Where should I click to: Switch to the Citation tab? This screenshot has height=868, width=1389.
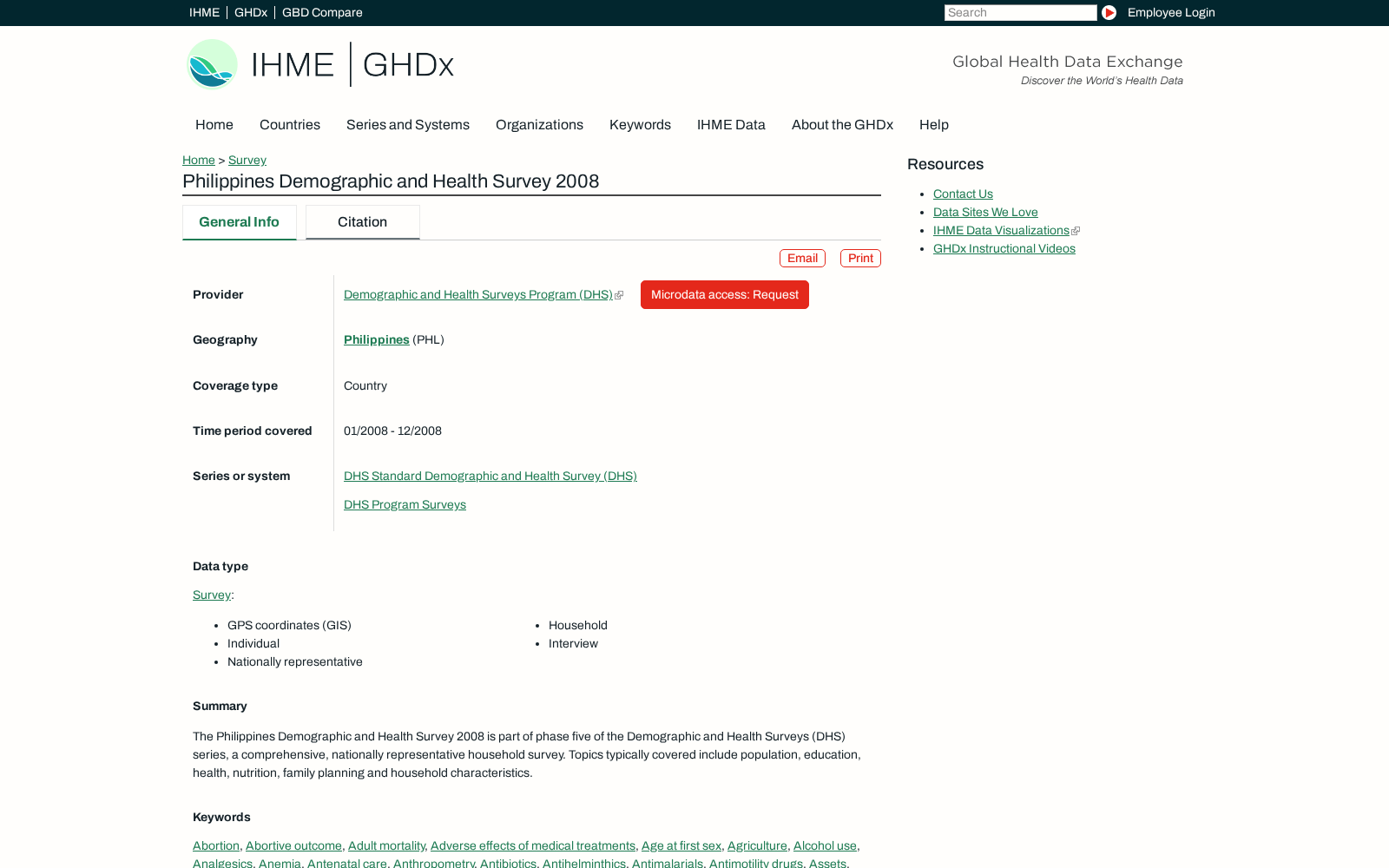coord(362,222)
